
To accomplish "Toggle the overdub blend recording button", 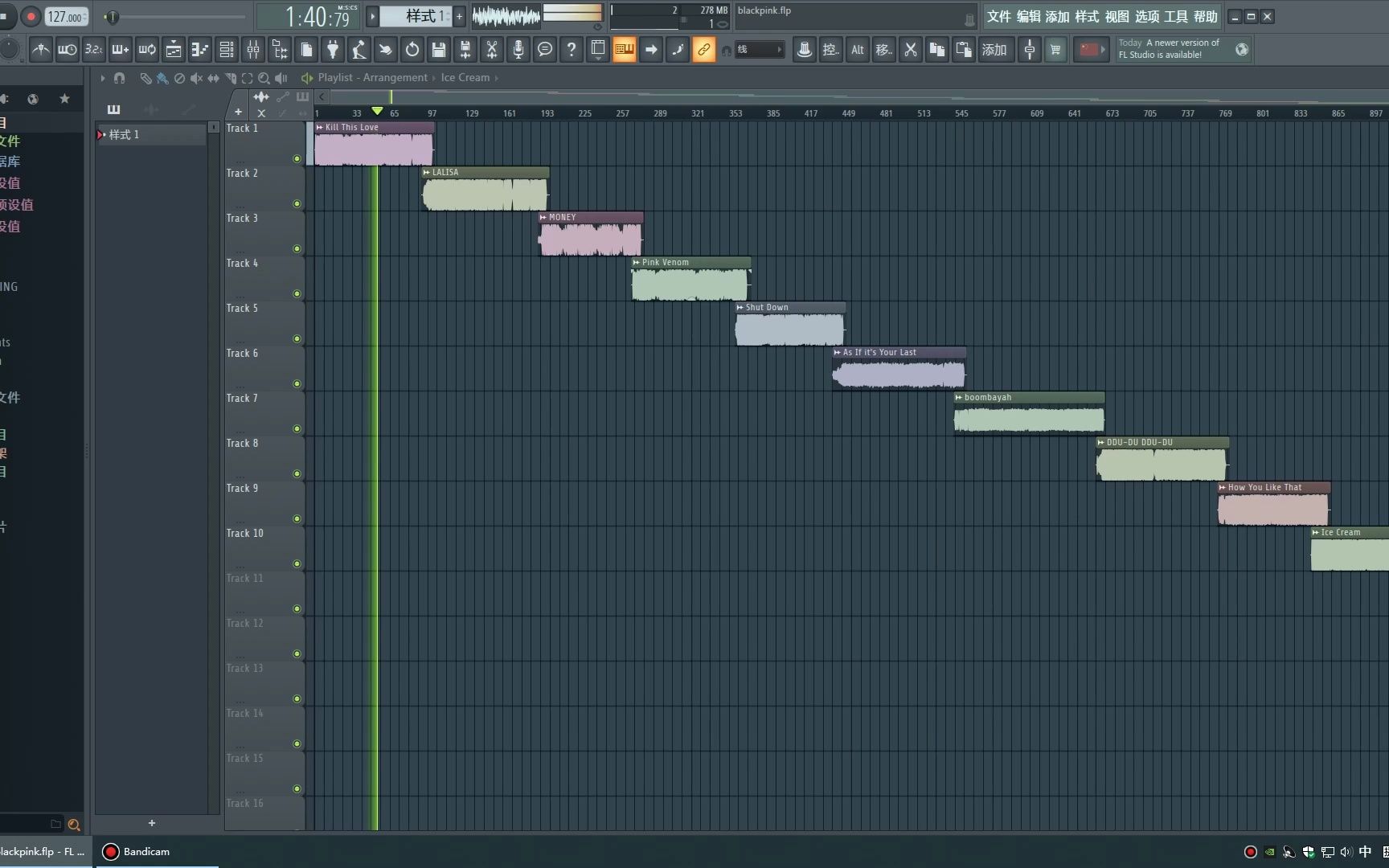I will pos(120,50).
